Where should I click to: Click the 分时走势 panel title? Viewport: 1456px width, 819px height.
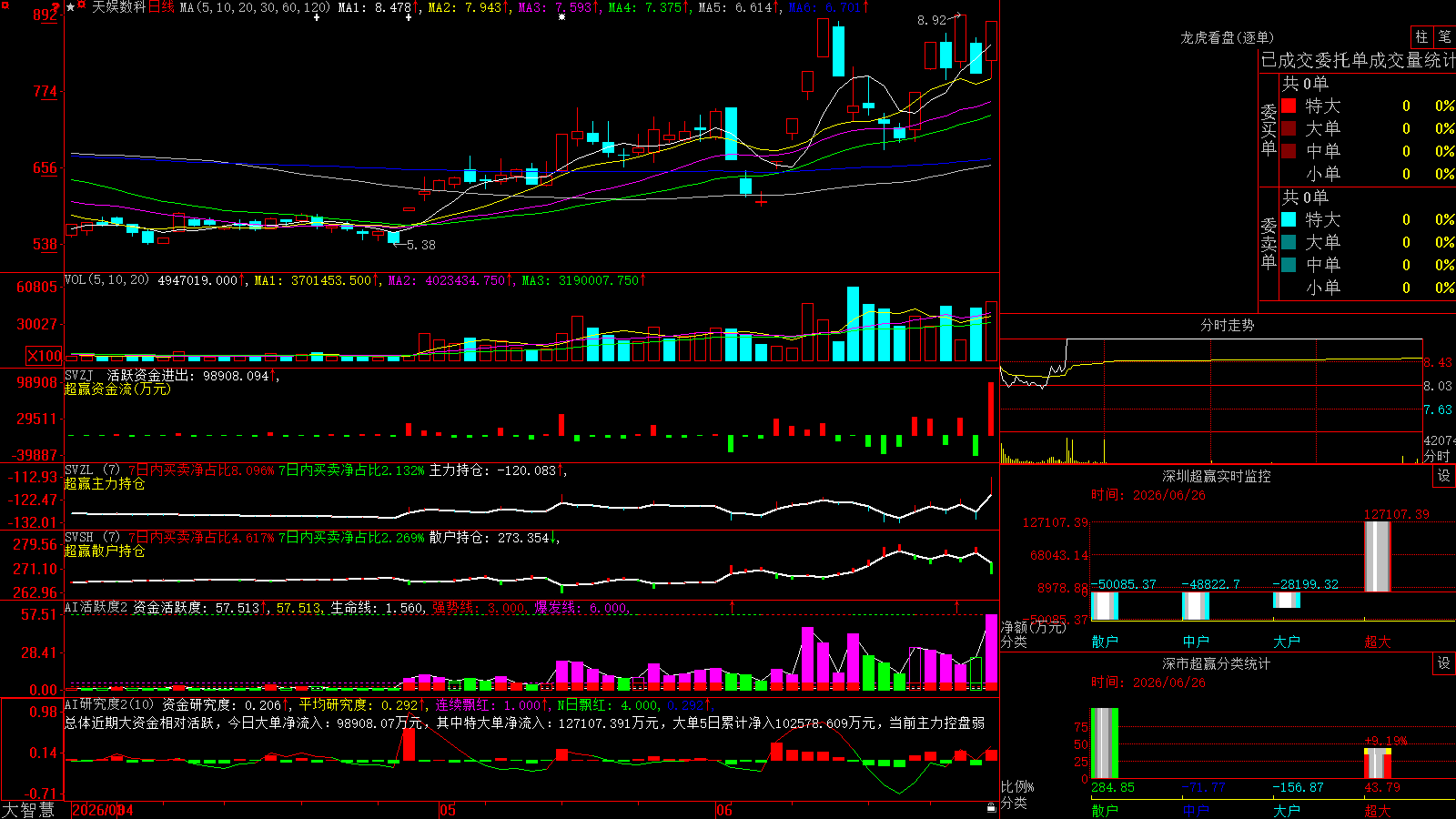point(1227,325)
